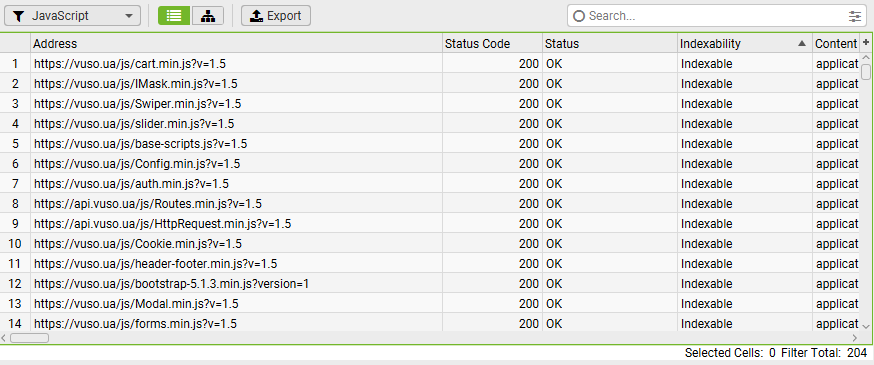Click row number 8

pyautogui.click(x=16, y=204)
